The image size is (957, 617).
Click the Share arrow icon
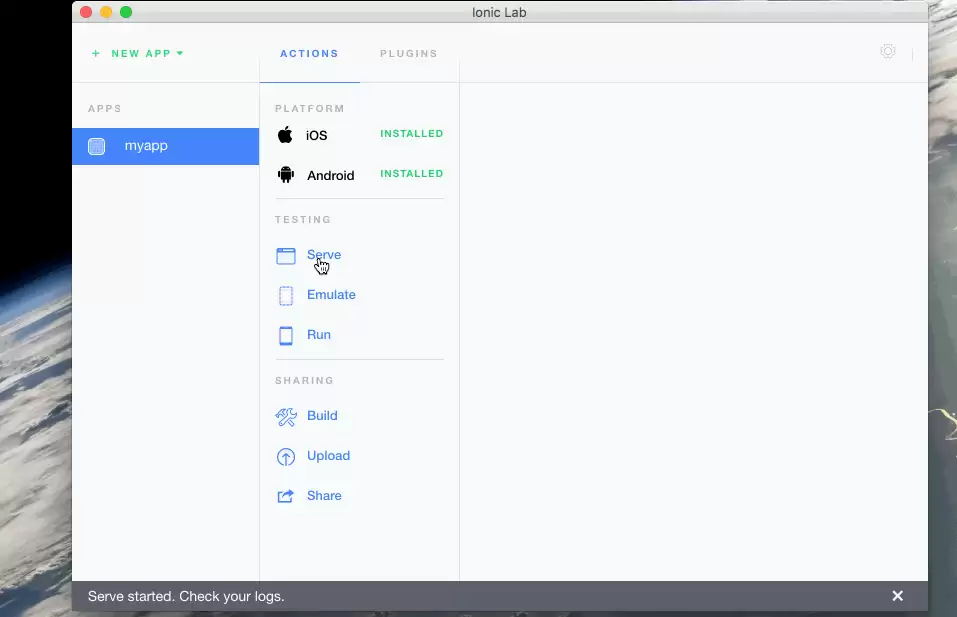click(x=286, y=496)
